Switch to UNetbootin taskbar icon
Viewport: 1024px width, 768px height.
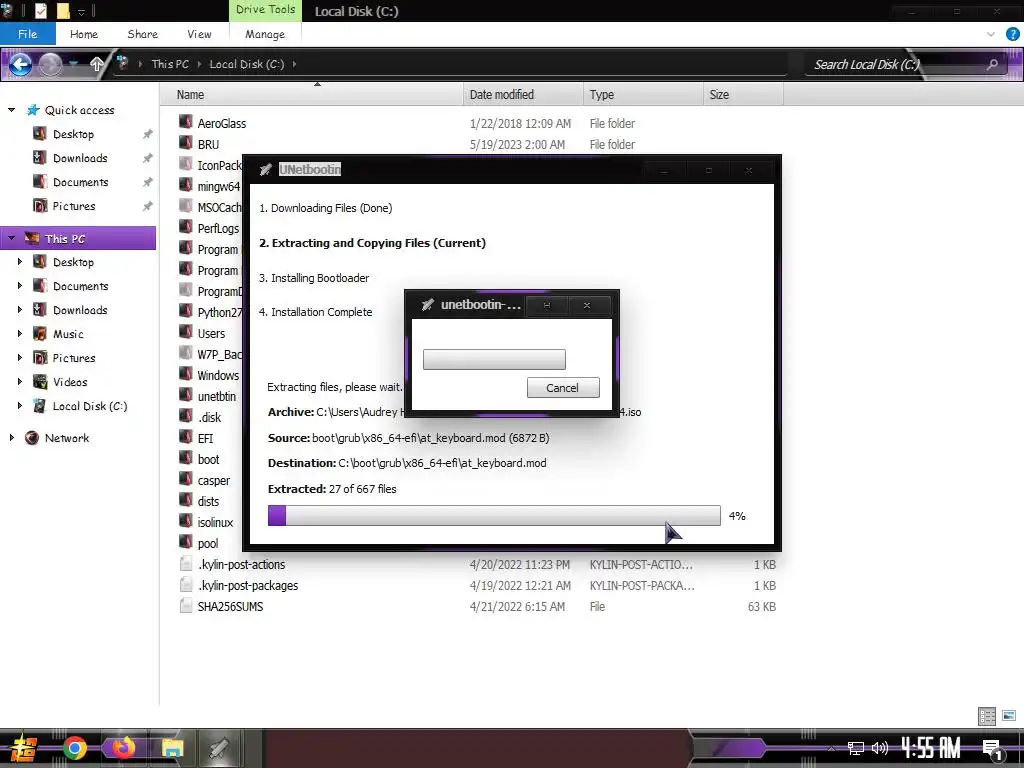click(x=219, y=748)
